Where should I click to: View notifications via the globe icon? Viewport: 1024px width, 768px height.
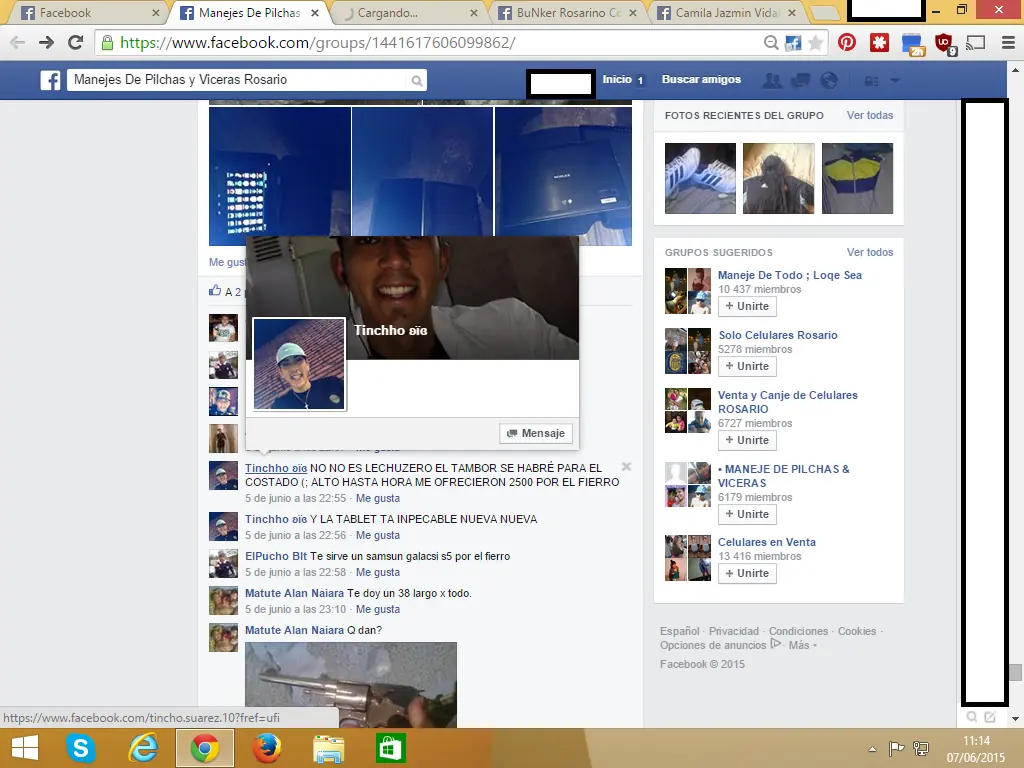pyautogui.click(x=828, y=80)
